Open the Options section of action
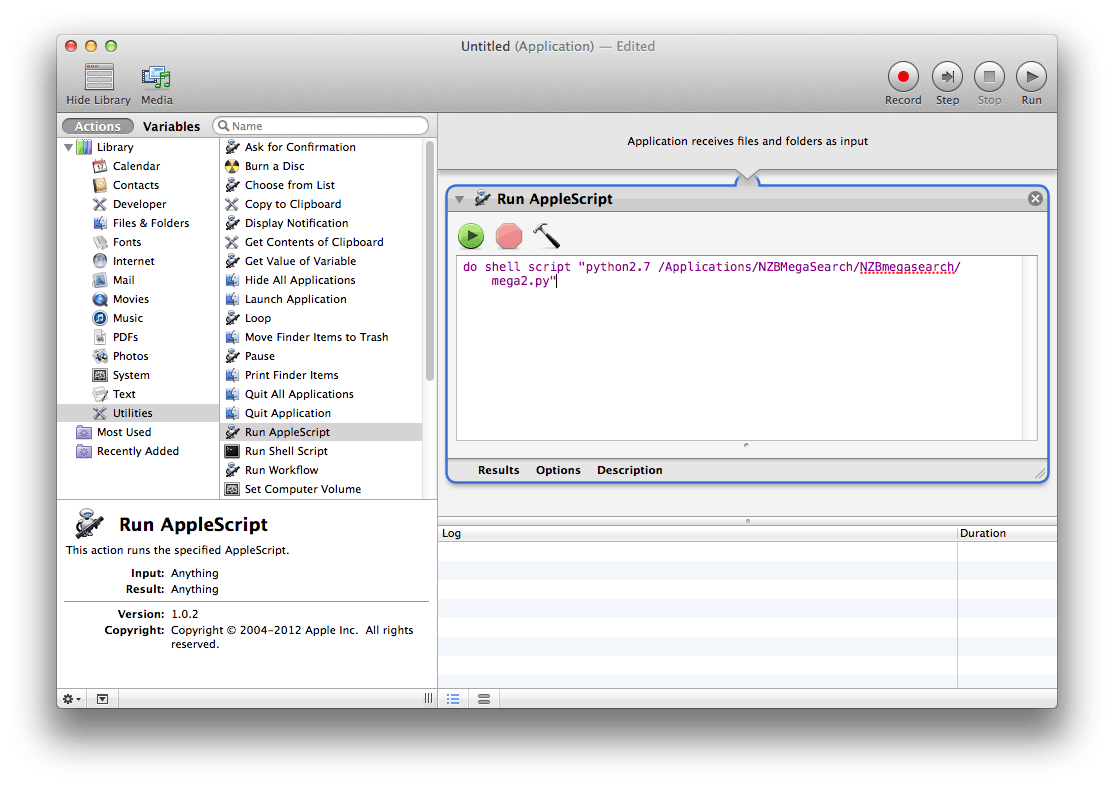 (558, 470)
